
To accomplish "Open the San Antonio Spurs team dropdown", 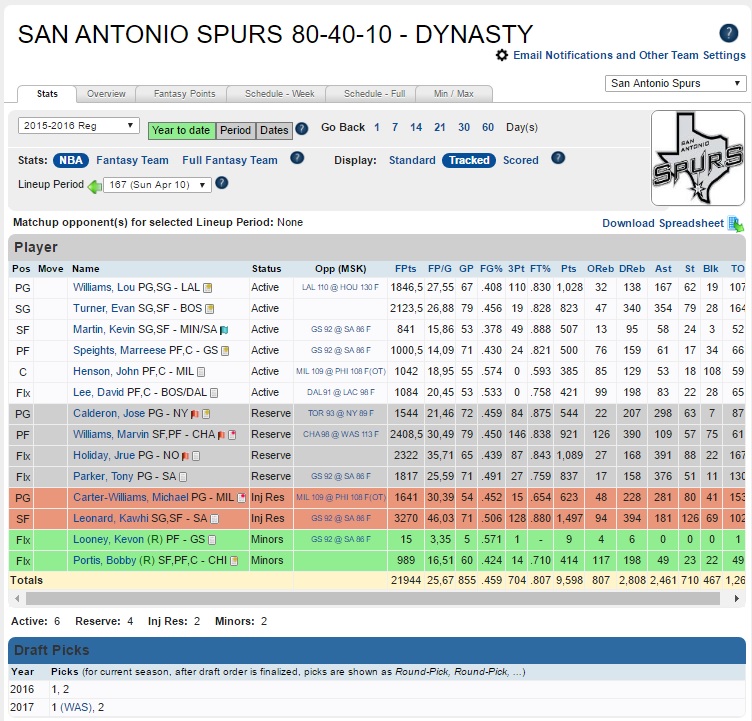I will pyautogui.click(x=675, y=83).
